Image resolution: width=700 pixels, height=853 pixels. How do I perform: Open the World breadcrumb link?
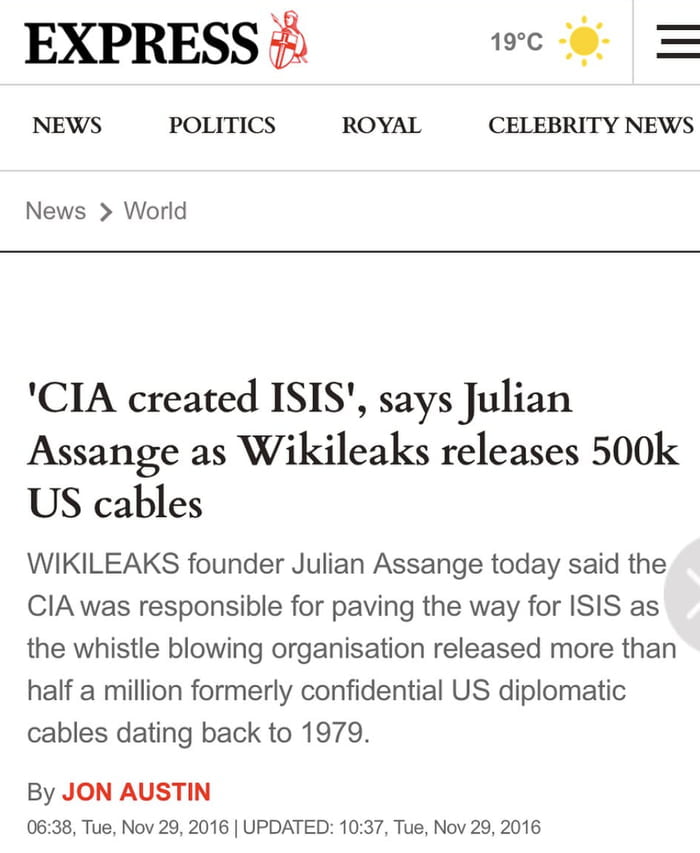pos(155,211)
